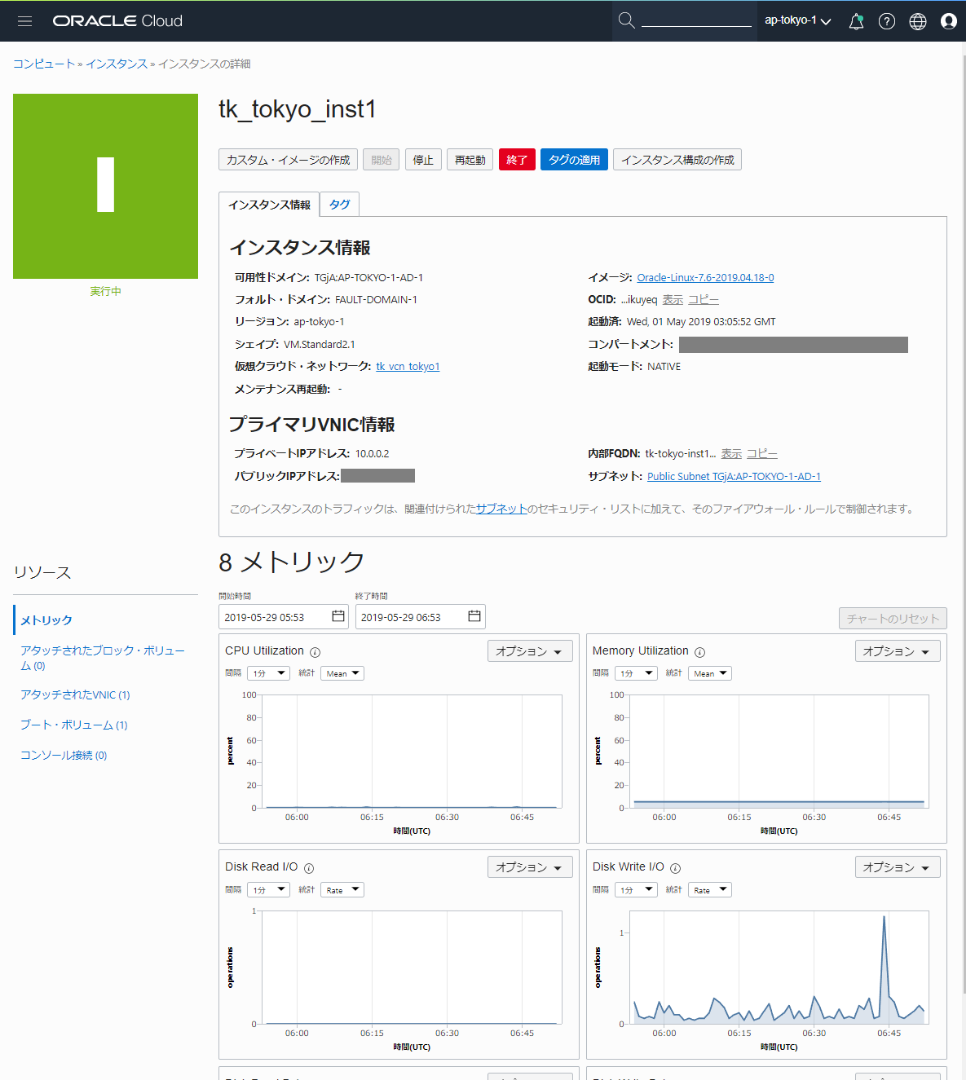Open the 終了時間 calendar picker
This screenshot has width=966, height=1080.
(470, 616)
